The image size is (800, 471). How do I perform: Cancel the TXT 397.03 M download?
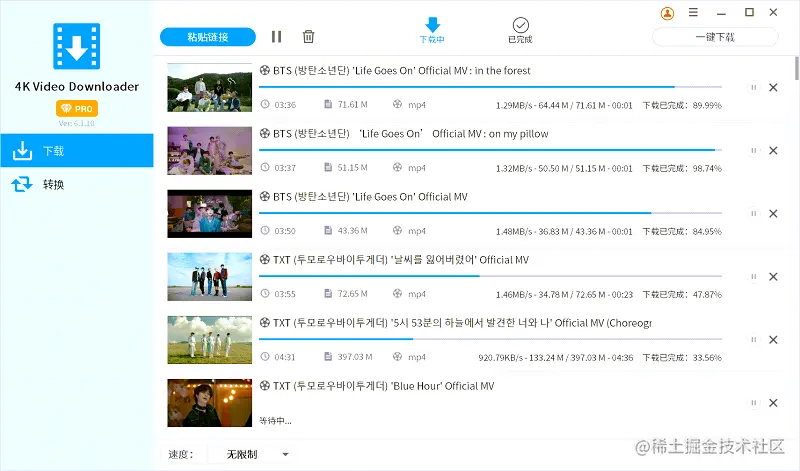tap(773, 339)
